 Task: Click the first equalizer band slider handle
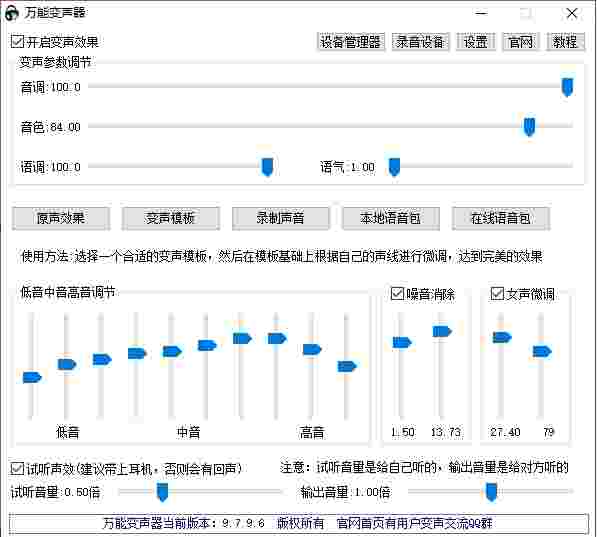(32, 377)
